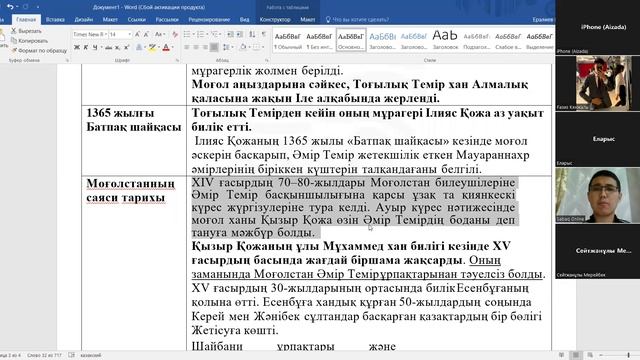The width and height of the screenshot is (640, 360).
Task: Undo the last action in Word
Action: coord(10,7)
